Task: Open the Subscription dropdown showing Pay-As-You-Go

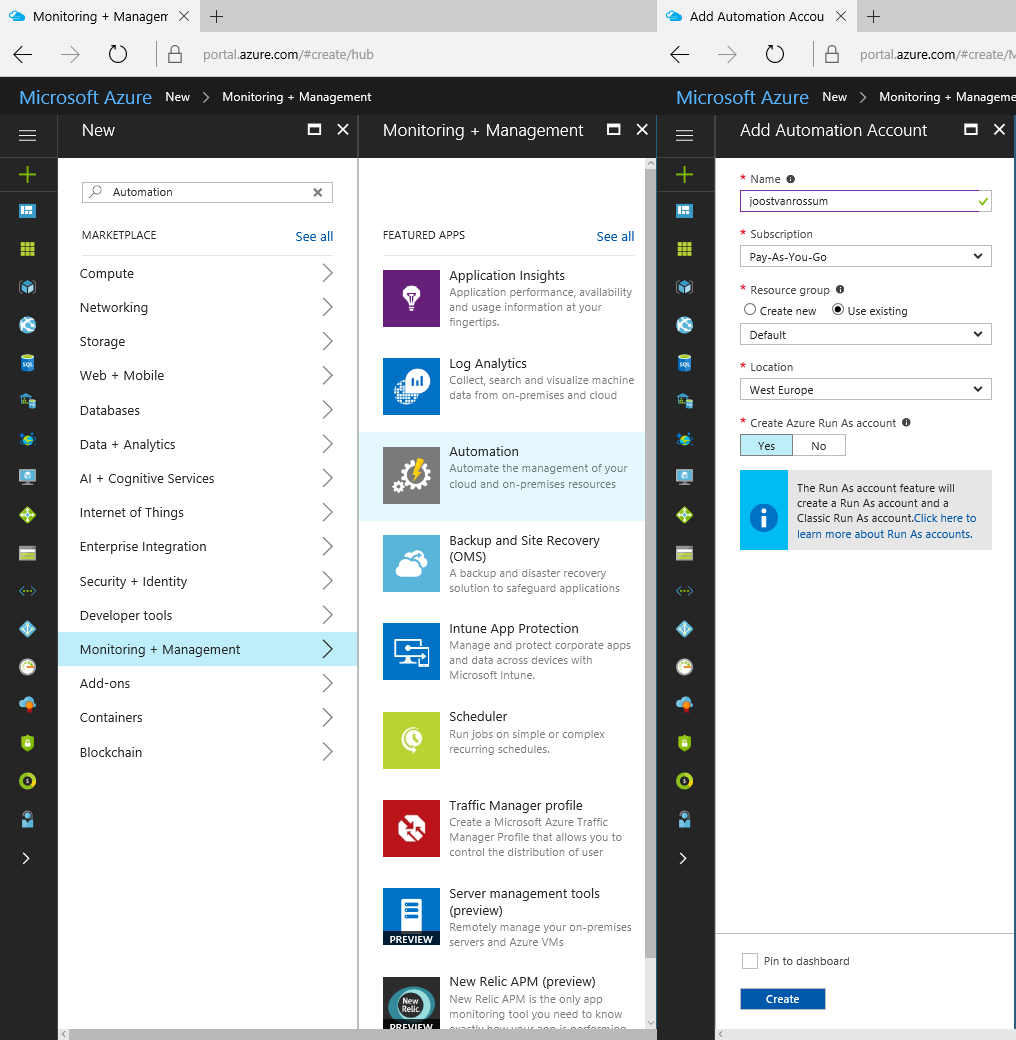Action: coord(864,256)
